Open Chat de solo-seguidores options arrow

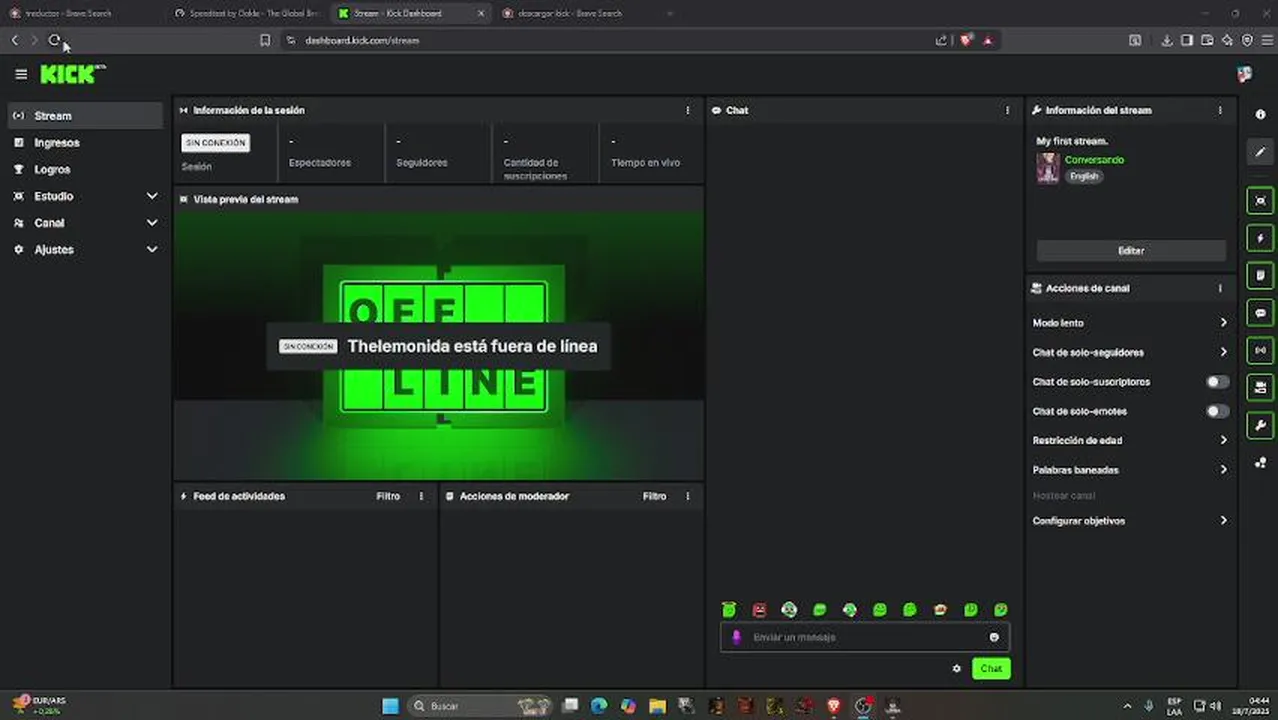(x=1223, y=352)
